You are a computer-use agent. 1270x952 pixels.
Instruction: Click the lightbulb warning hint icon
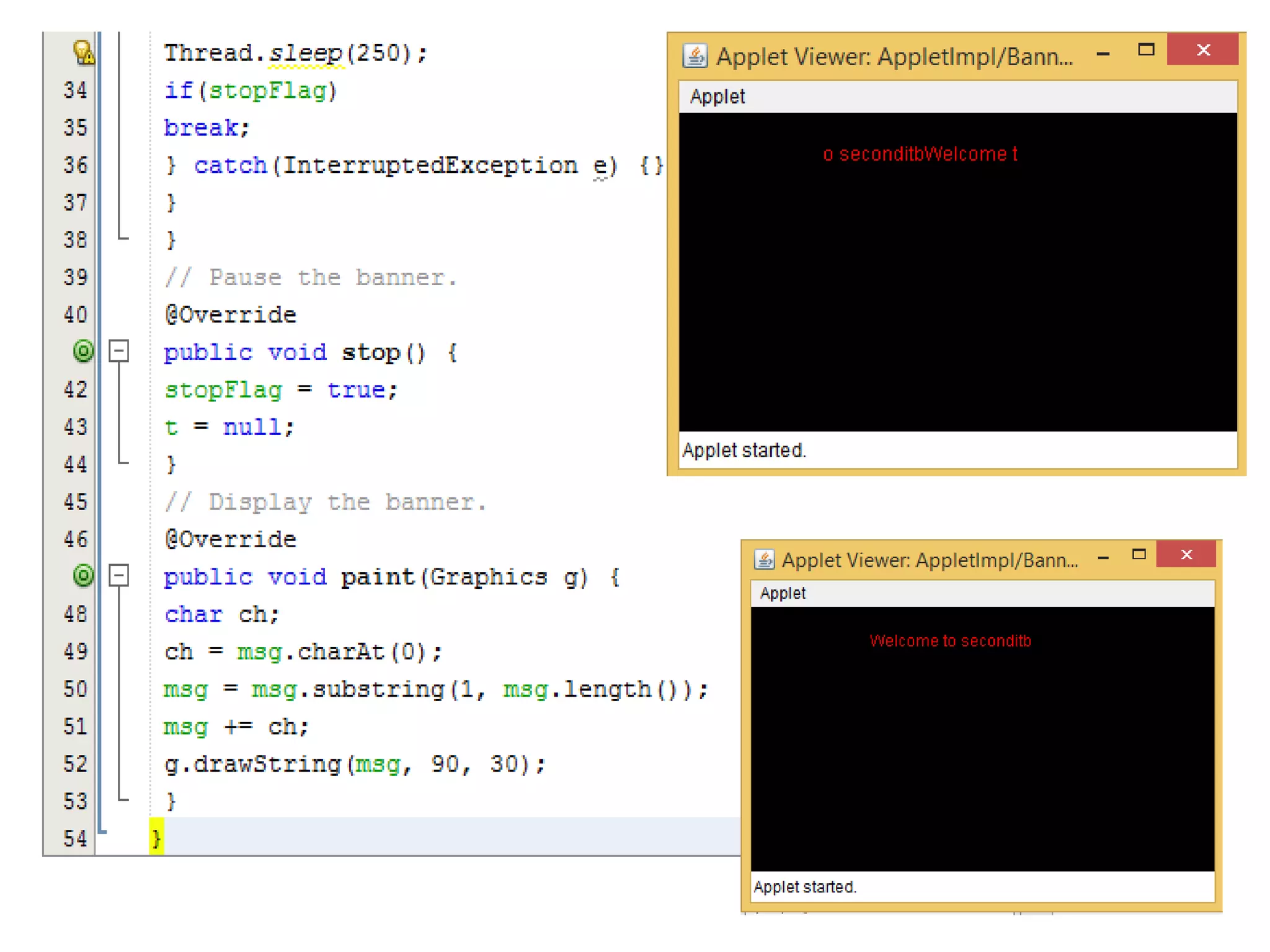click(83, 52)
